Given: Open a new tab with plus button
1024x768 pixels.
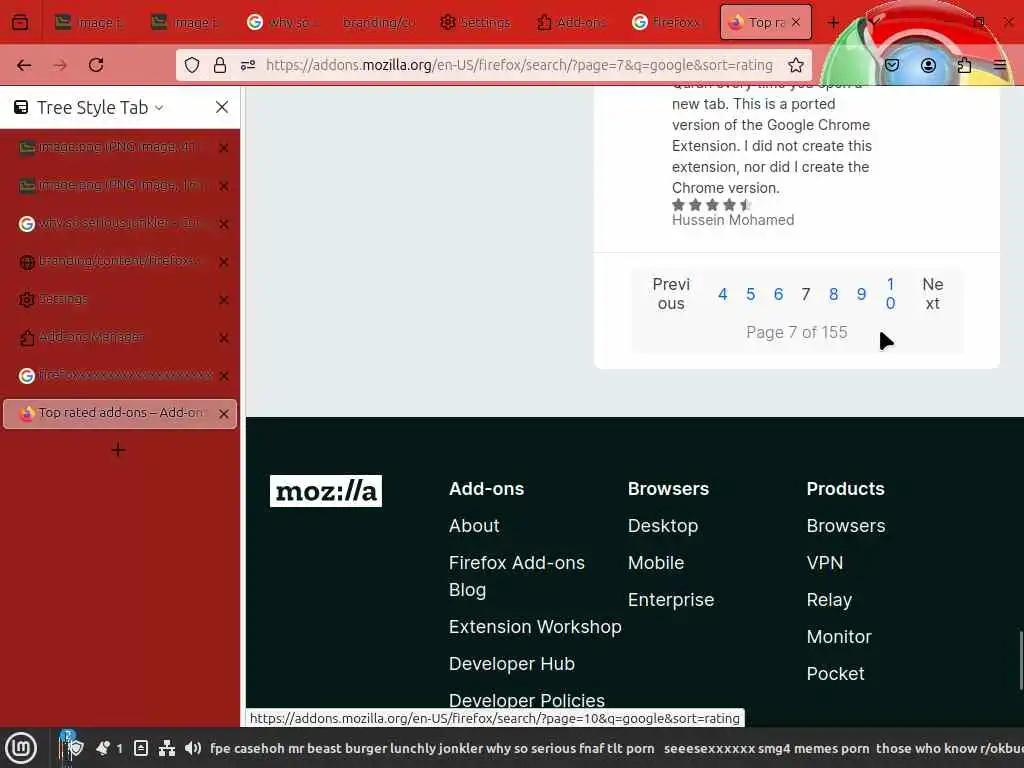Looking at the screenshot, I should [833, 22].
